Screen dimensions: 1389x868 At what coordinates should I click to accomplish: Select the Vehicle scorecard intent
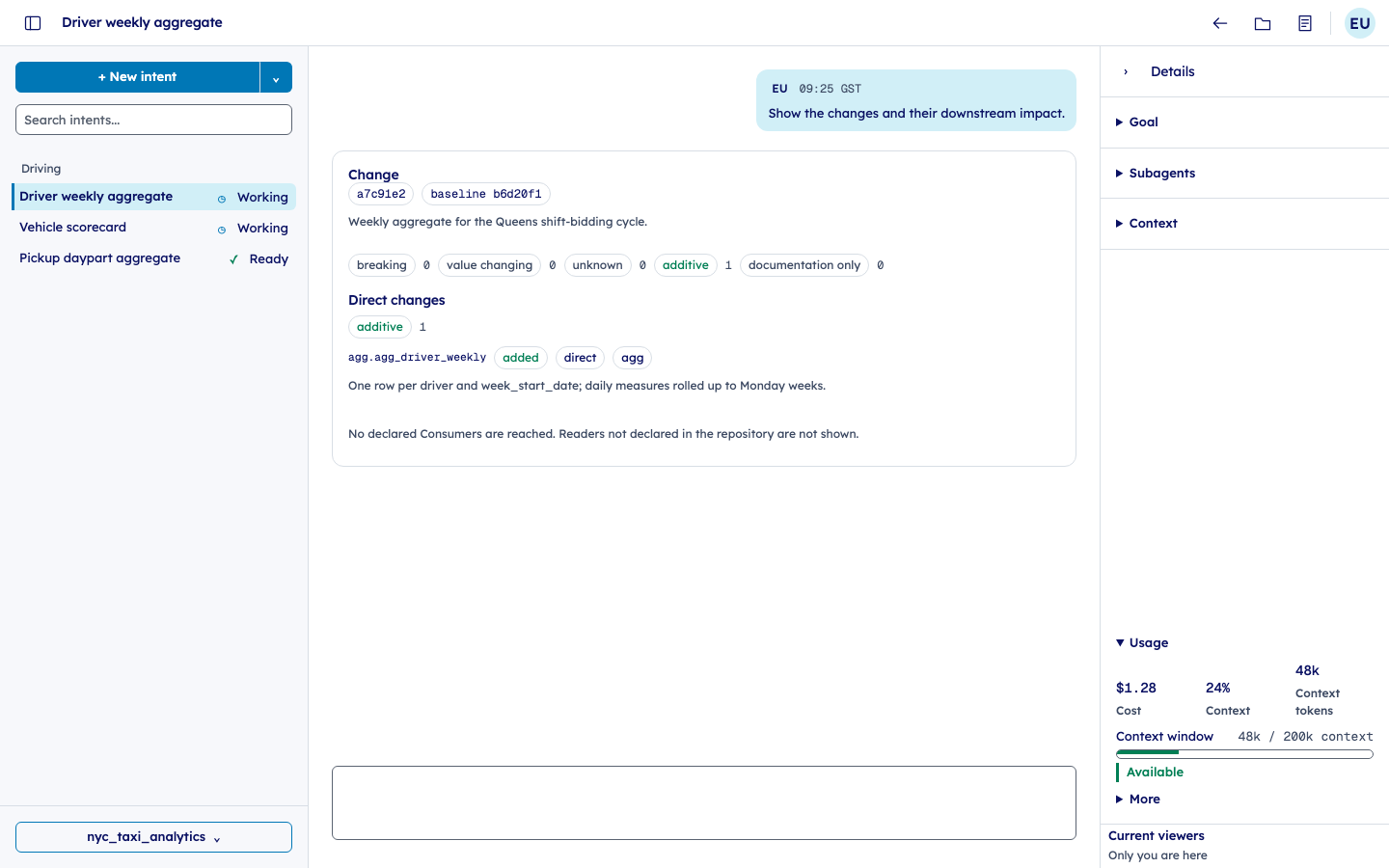click(x=154, y=228)
